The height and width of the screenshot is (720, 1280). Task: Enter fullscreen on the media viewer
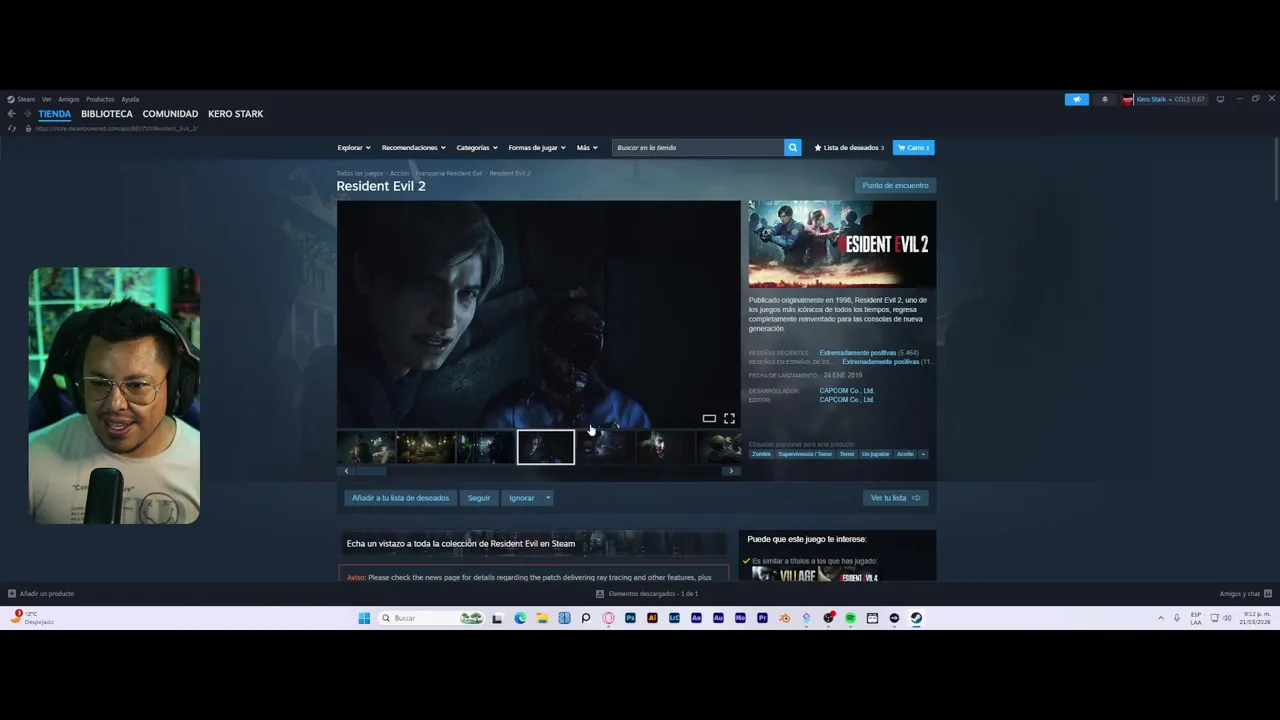729,418
